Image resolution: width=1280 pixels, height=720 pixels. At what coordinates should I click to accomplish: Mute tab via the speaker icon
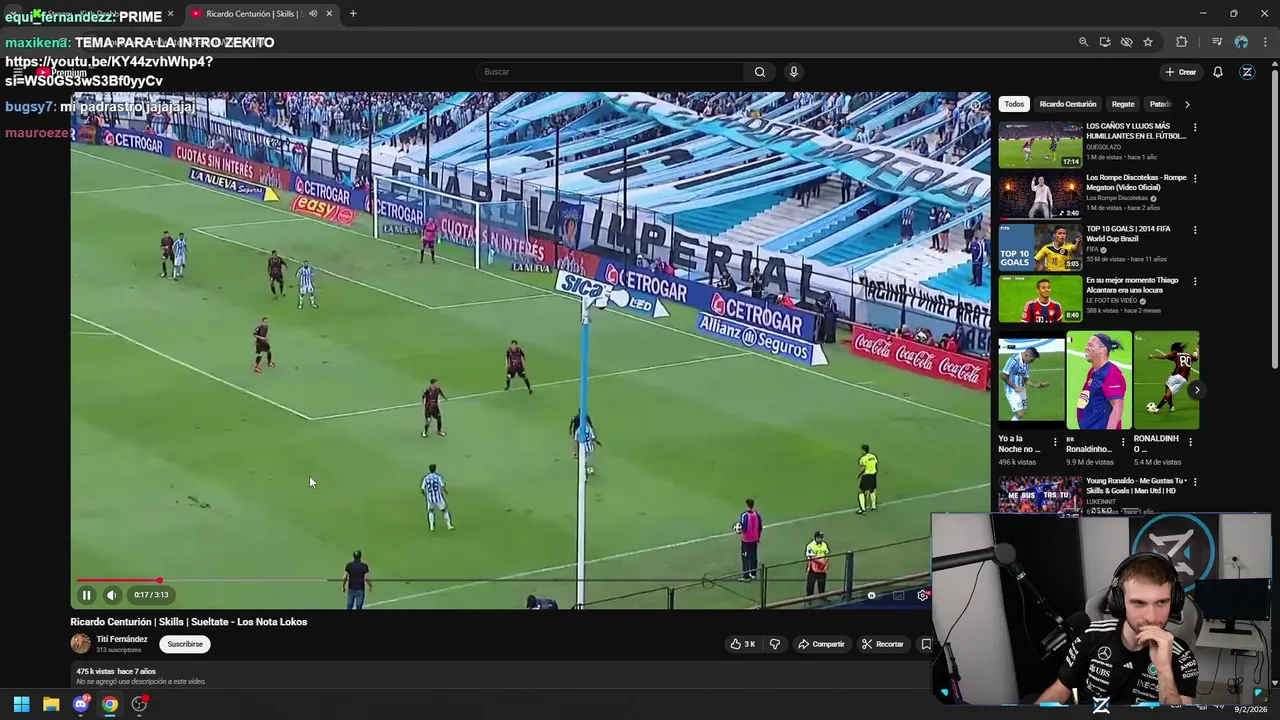tap(313, 14)
